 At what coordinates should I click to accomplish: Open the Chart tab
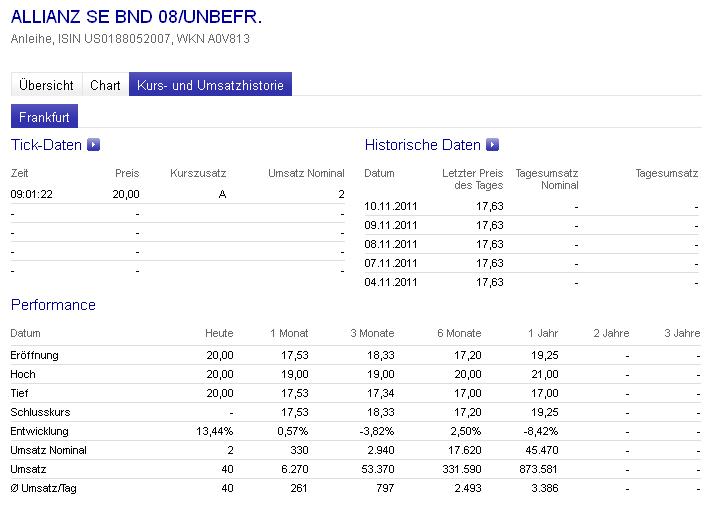point(105,85)
